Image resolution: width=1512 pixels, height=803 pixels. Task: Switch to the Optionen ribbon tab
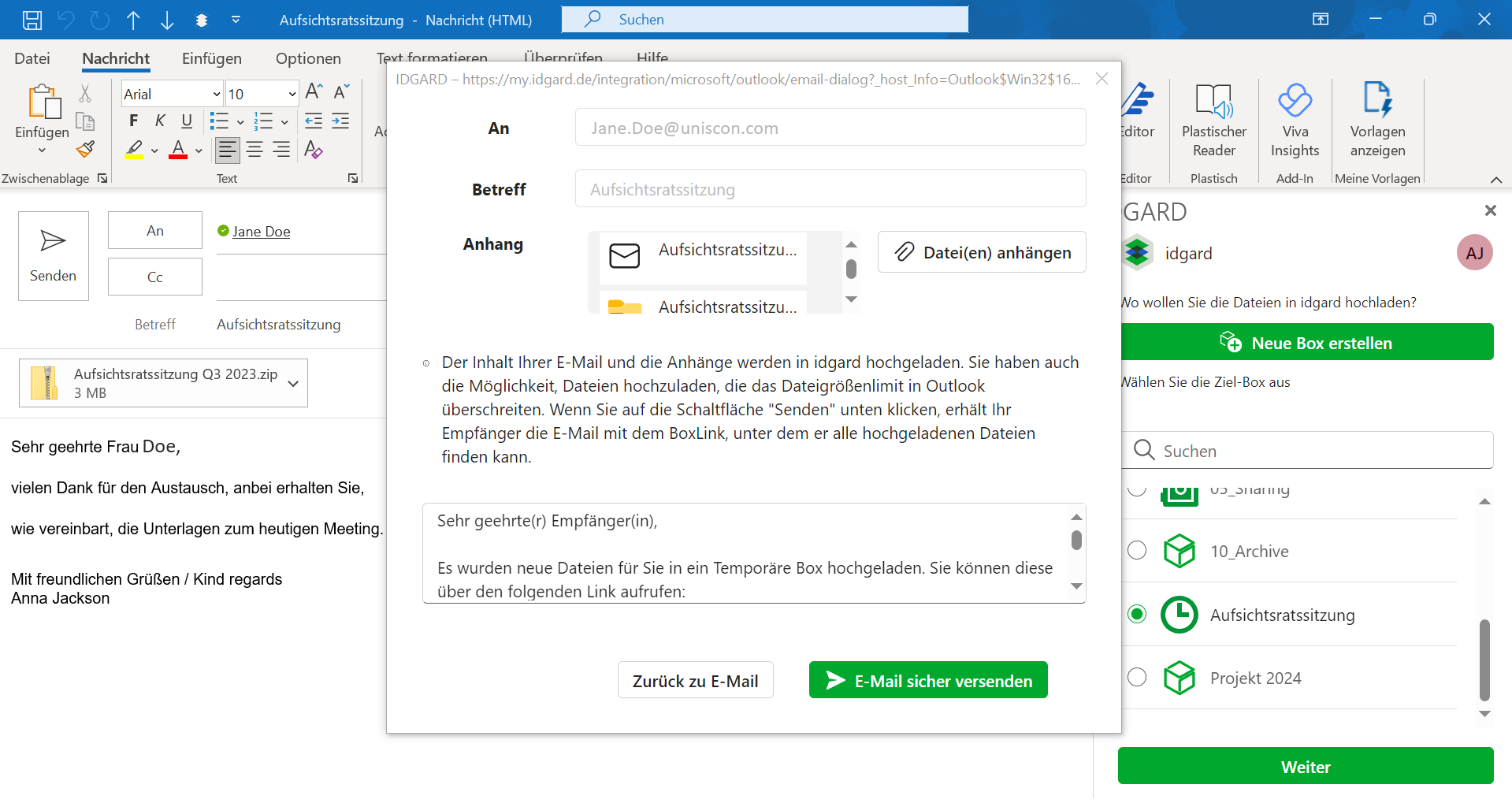308,58
